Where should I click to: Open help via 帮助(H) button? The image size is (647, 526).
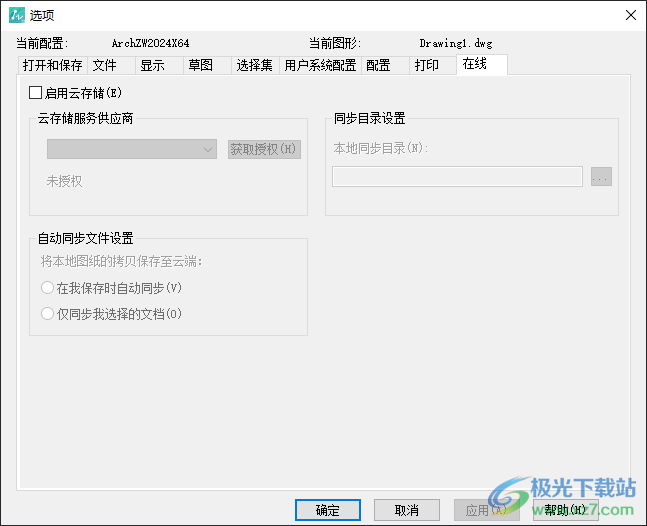565,510
